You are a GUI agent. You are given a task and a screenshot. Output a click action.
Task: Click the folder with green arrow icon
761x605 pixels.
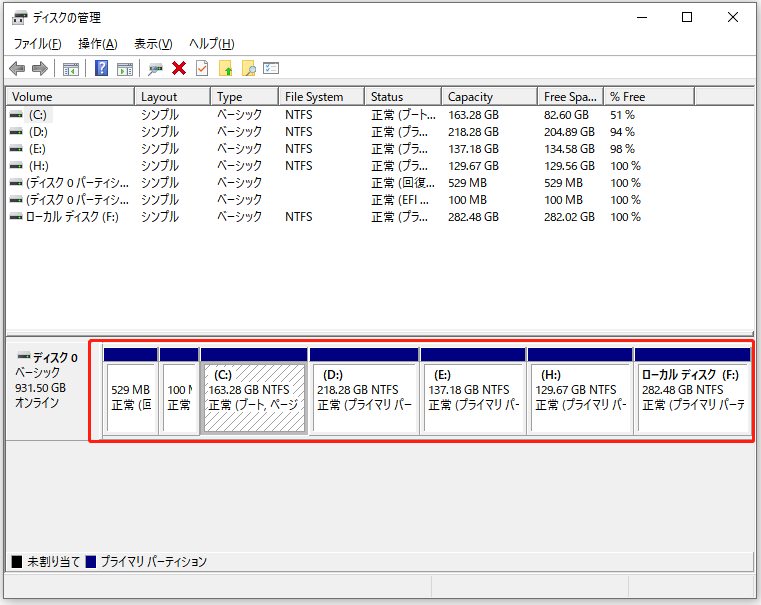tap(226, 68)
